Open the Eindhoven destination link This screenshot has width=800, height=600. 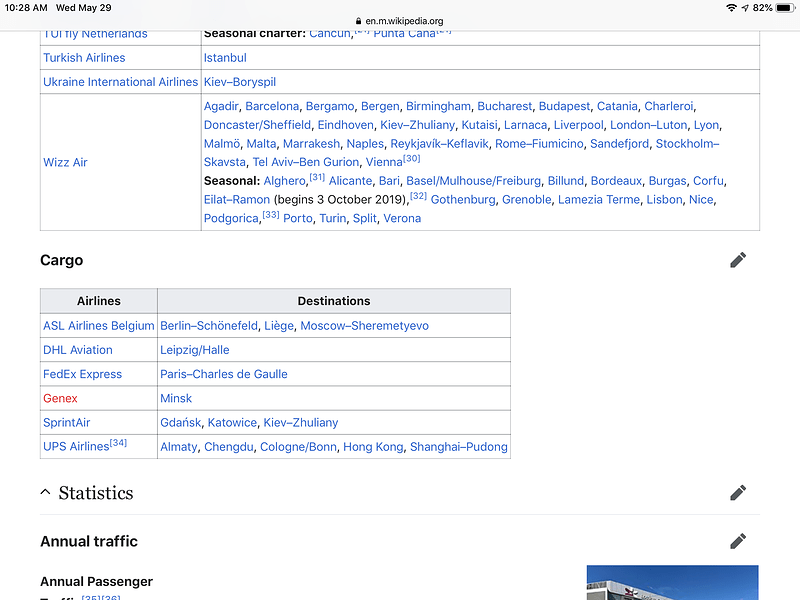coord(345,125)
